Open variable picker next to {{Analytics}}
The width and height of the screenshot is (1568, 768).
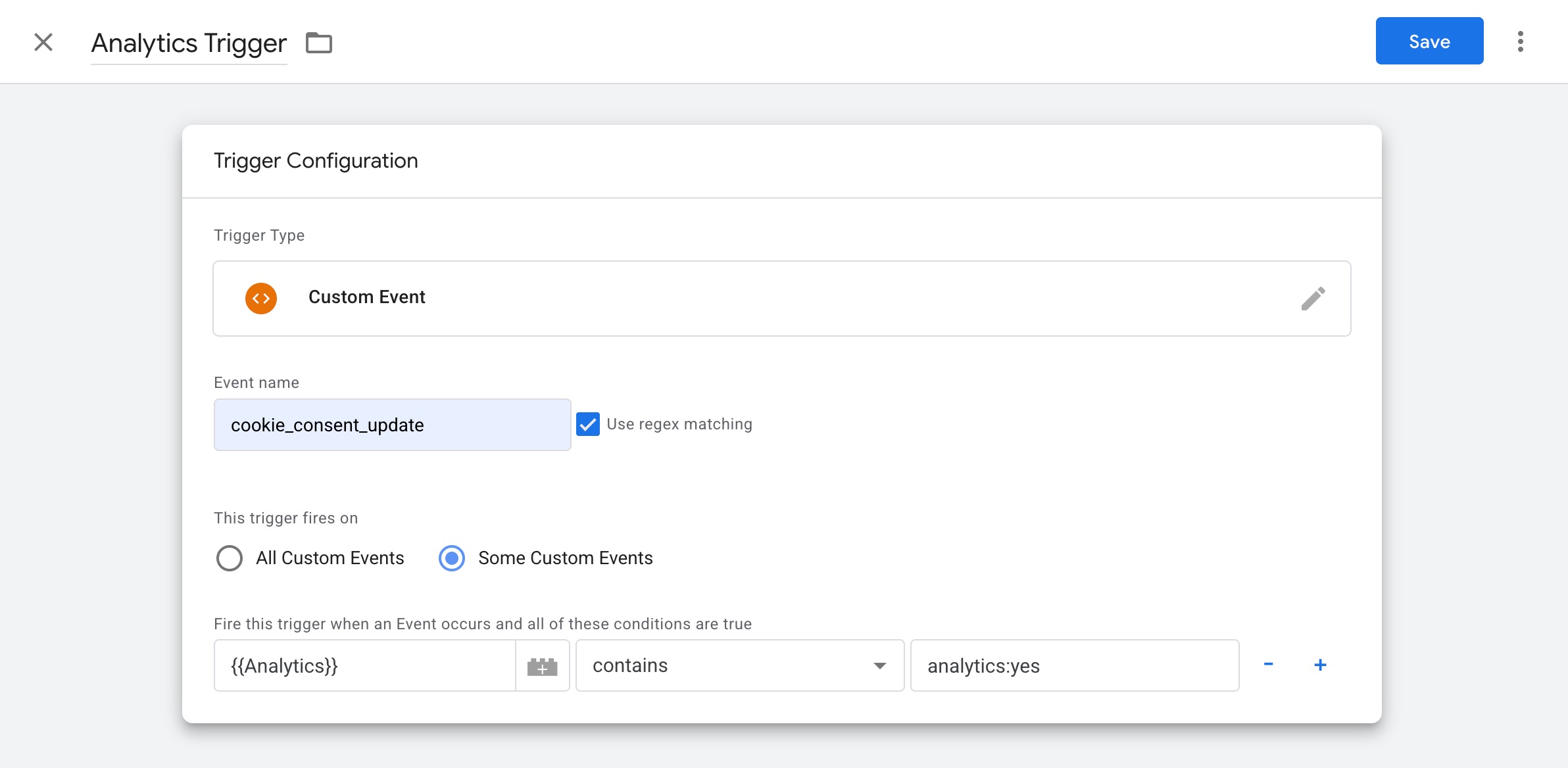[x=542, y=666]
